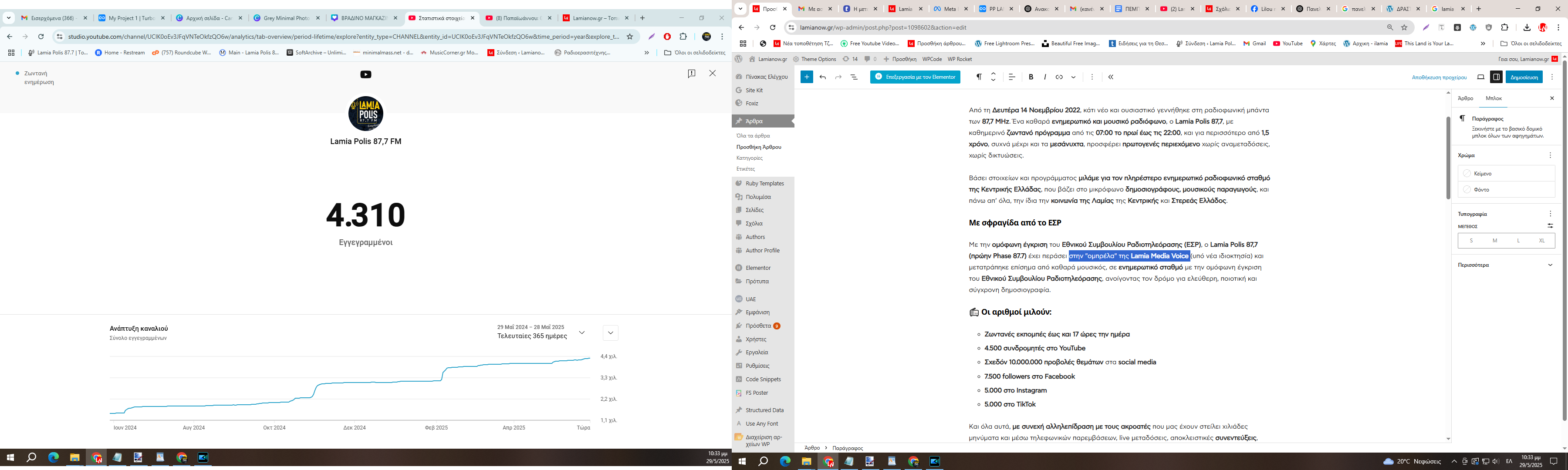Undo the last editor change
Image resolution: width=1568 pixels, height=470 pixels.
click(823, 77)
